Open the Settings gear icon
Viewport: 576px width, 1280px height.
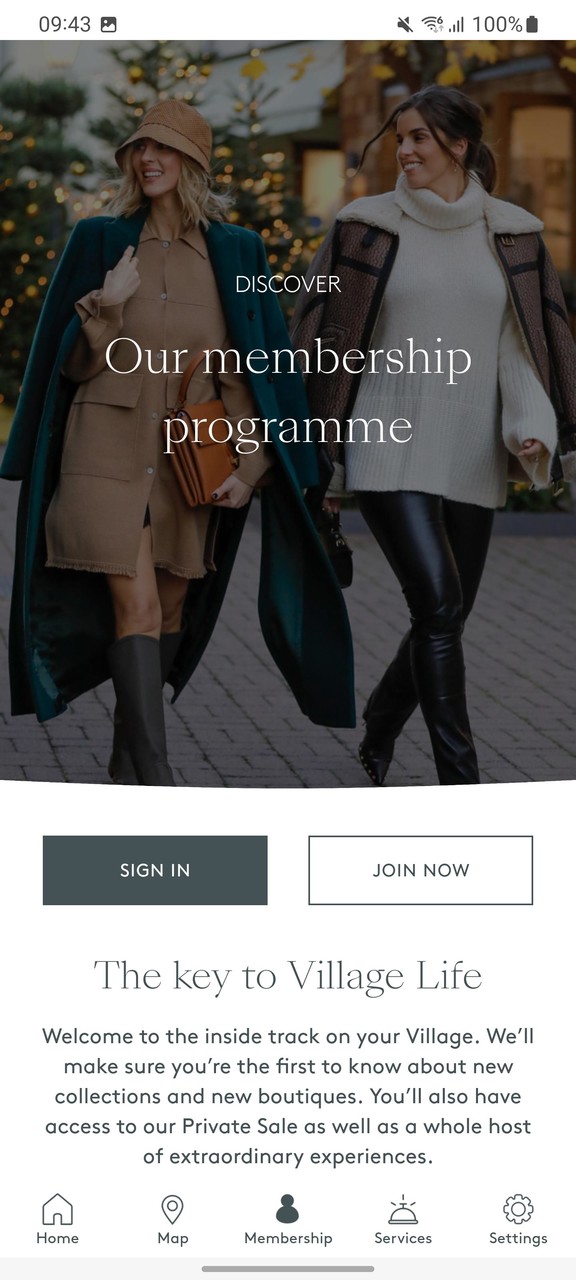(518, 1209)
